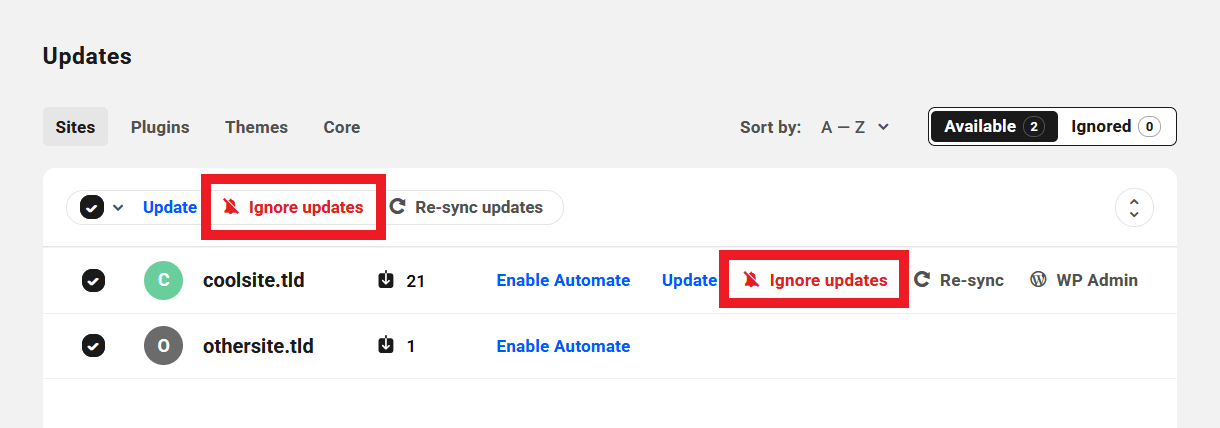Click the WordPress logo icon
The image size is (1220, 428).
[1039, 280]
